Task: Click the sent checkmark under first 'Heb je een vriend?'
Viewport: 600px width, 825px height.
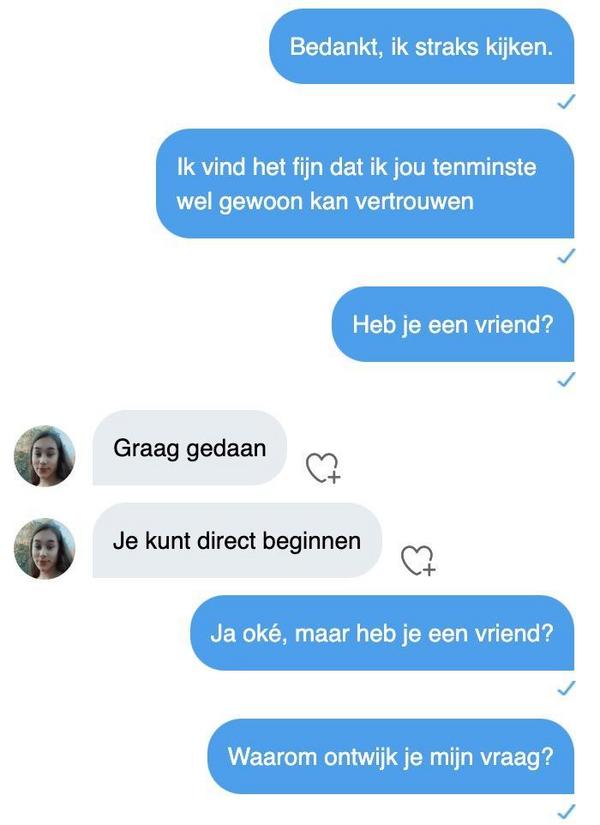Action: 566,379
